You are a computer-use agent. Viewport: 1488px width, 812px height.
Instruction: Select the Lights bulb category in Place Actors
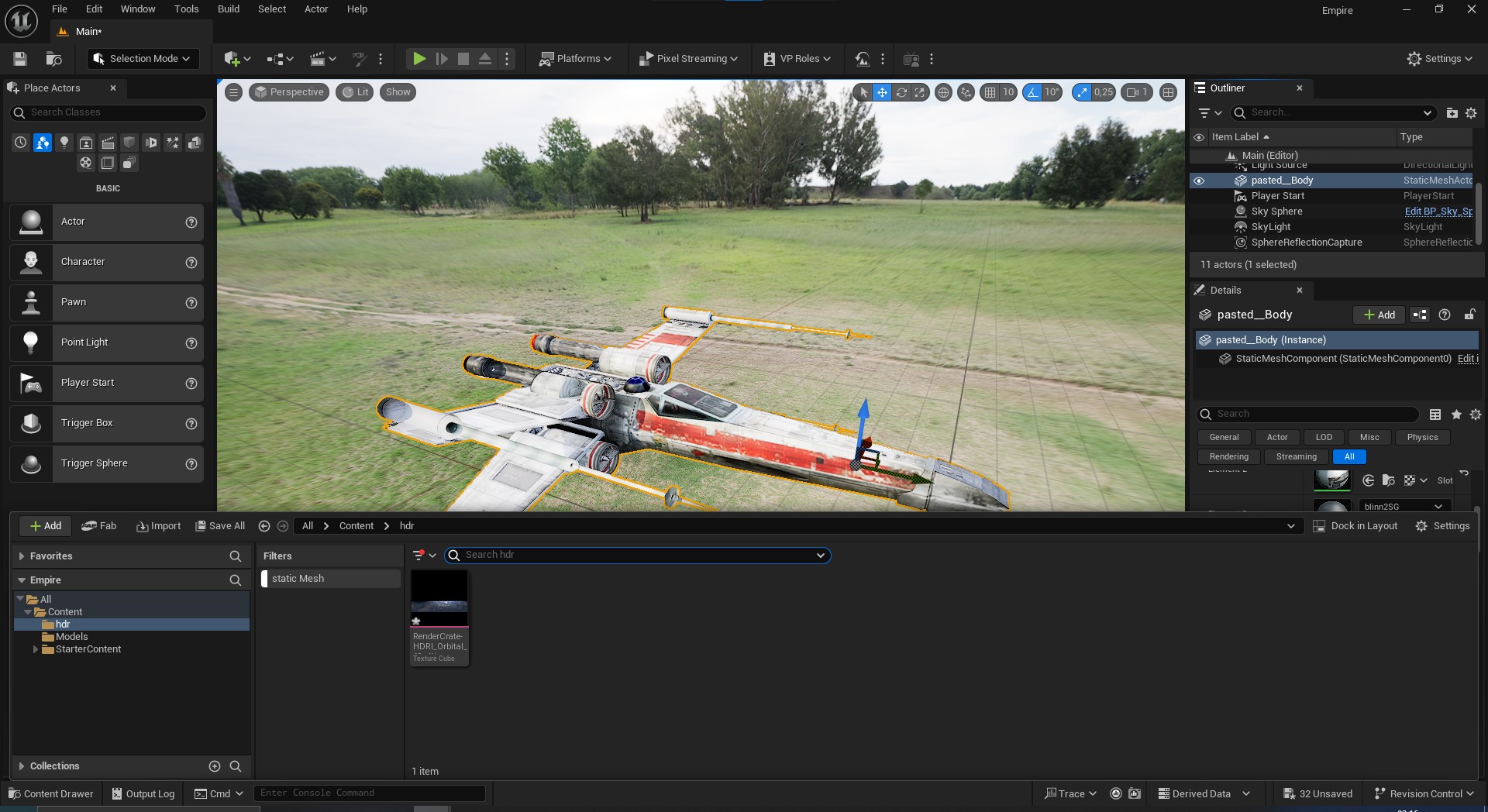[64, 143]
